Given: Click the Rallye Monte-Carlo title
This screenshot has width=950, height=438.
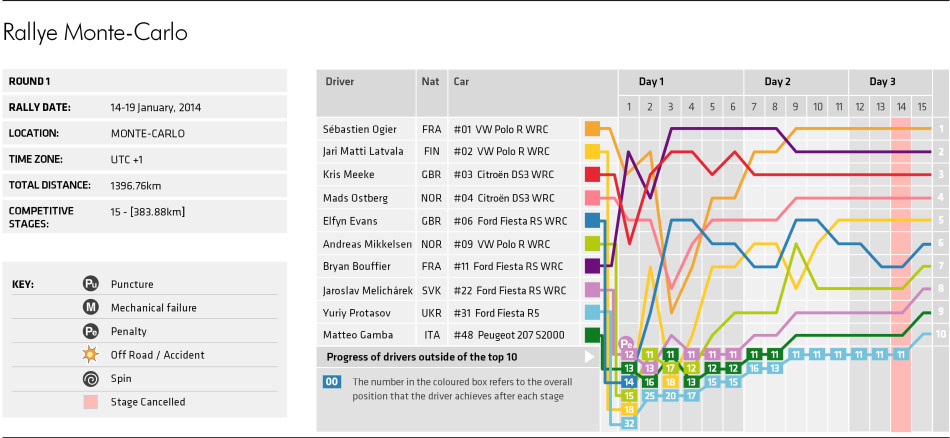Looking at the screenshot, I should [95, 34].
